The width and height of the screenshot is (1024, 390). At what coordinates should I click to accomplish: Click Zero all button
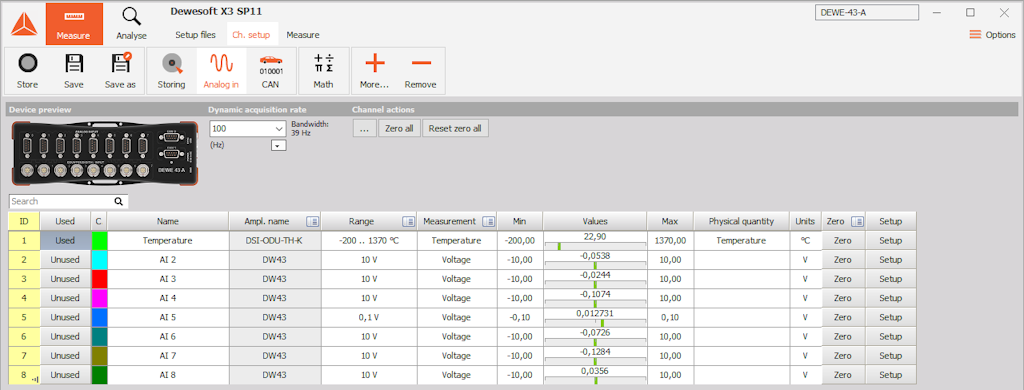(x=399, y=128)
